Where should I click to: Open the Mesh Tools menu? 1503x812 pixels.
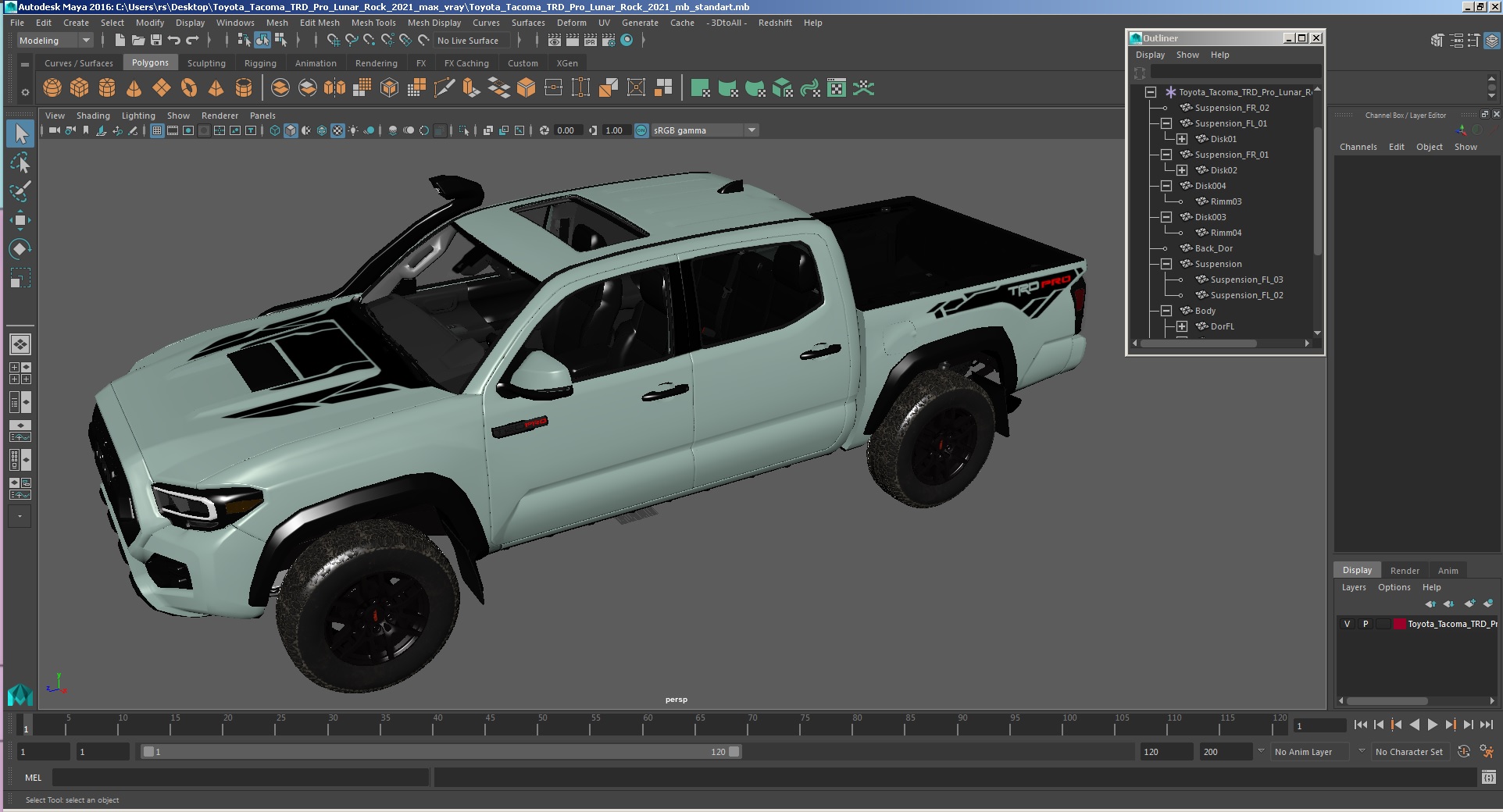373,23
